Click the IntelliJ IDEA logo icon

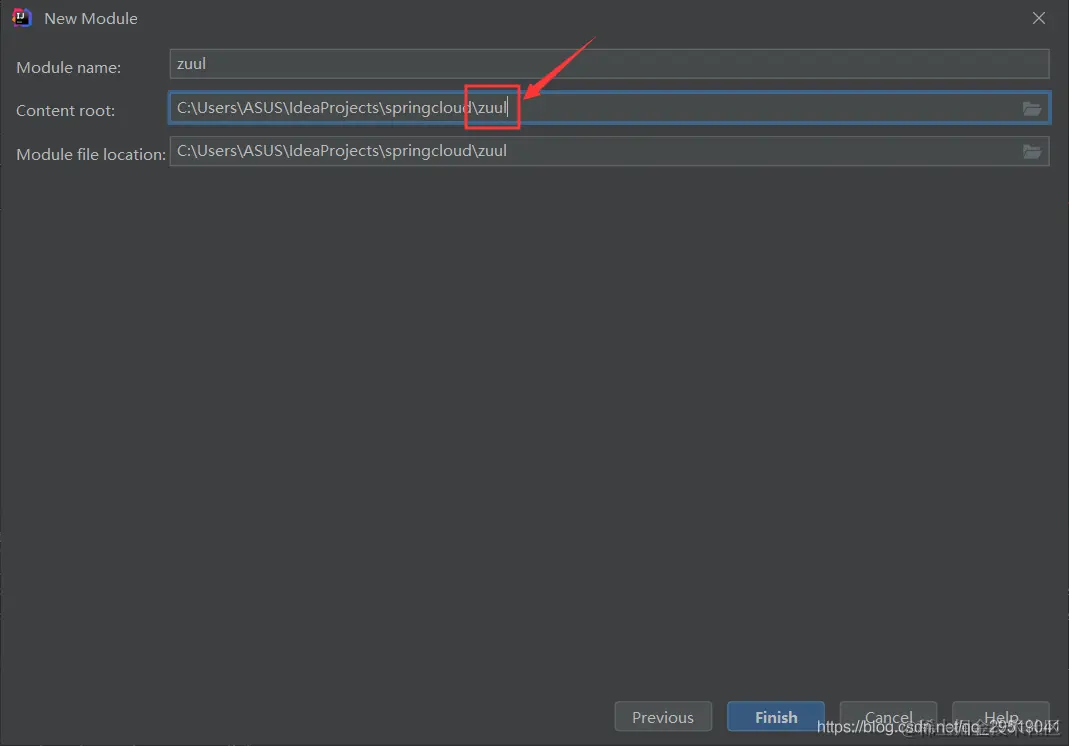pyautogui.click(x=22, y=18)
